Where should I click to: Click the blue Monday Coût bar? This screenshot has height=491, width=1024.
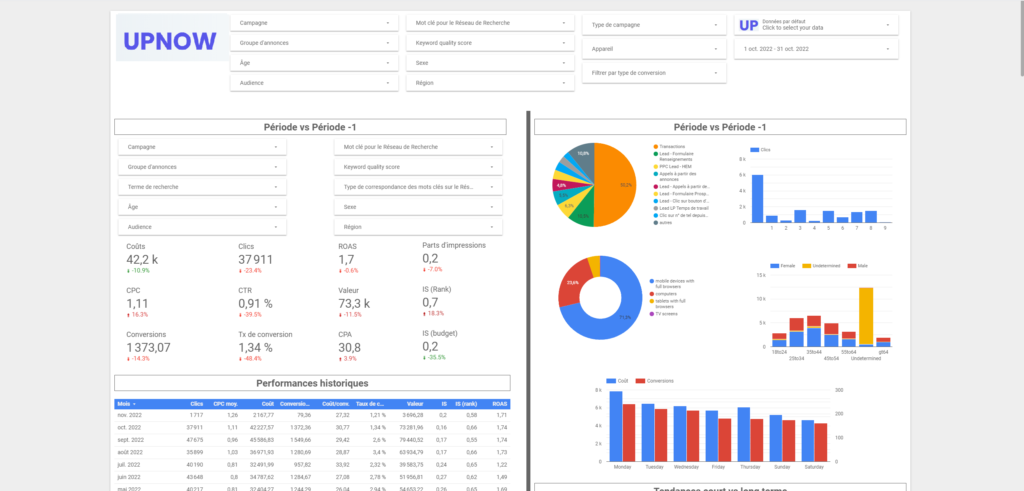(616, 426)
